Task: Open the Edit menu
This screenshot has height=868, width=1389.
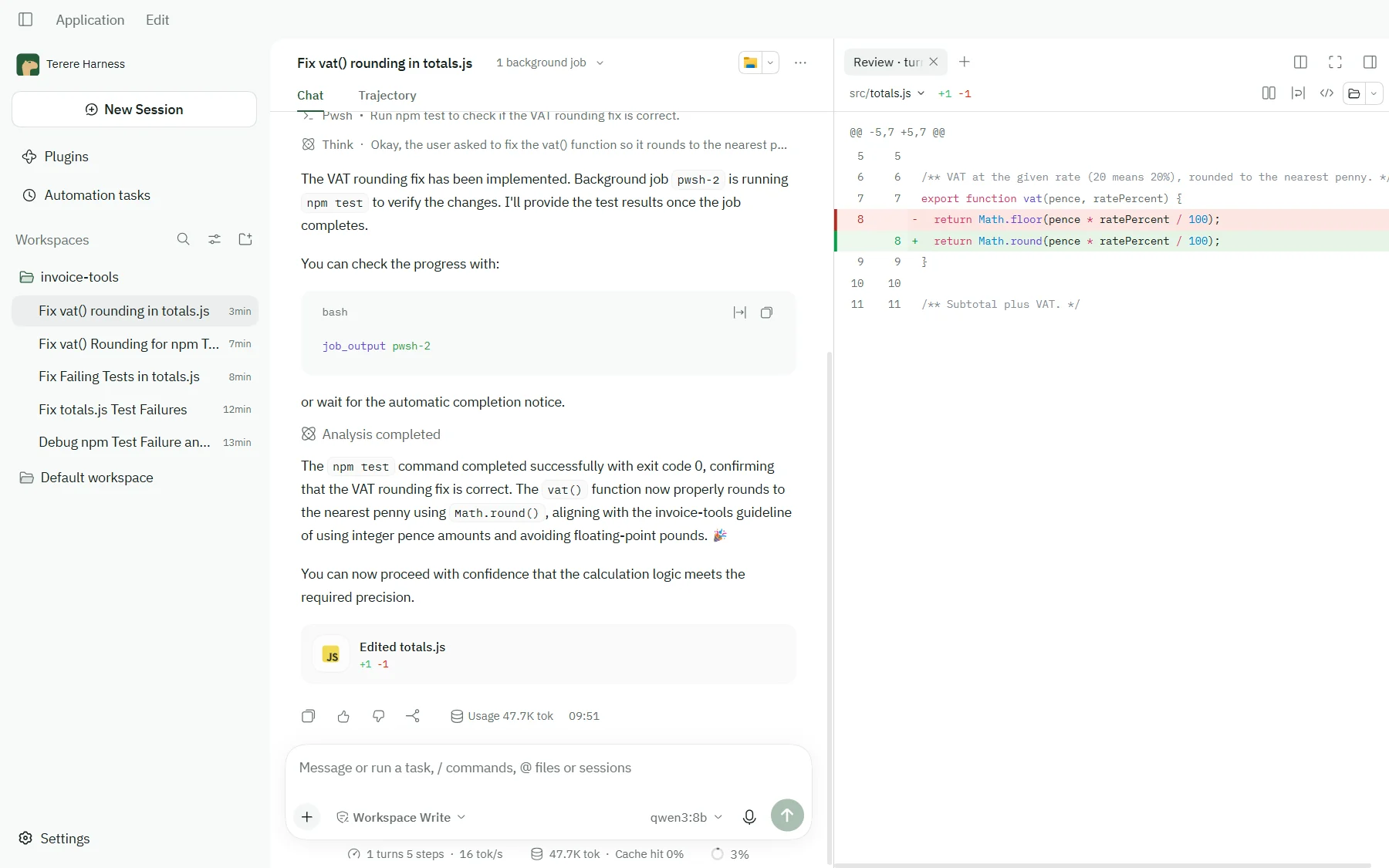Action: click(157, 20)
